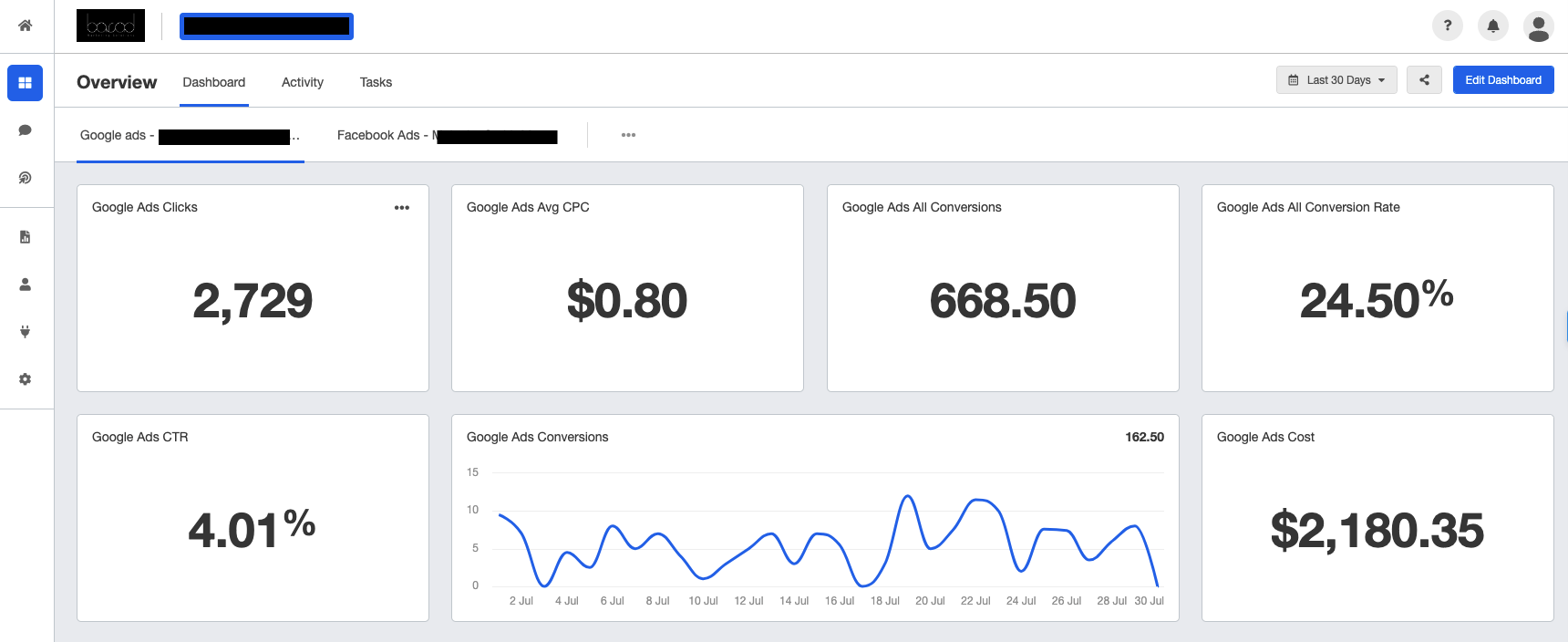The image size is (1568, 642).
Task: Open the more tabs ellipsis menu
Action: [628, 135]
